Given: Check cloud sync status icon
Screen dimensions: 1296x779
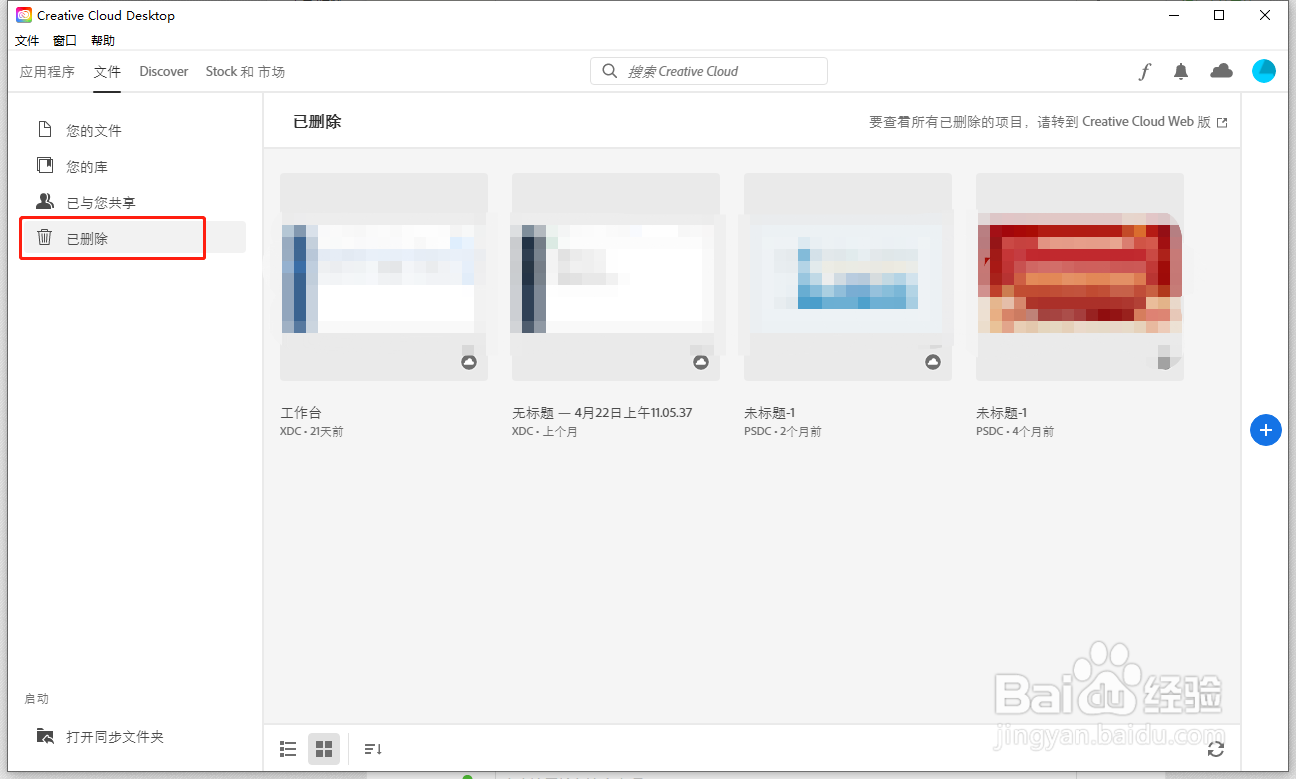Looking at the screenshot, I should (x=1221, y=71).
